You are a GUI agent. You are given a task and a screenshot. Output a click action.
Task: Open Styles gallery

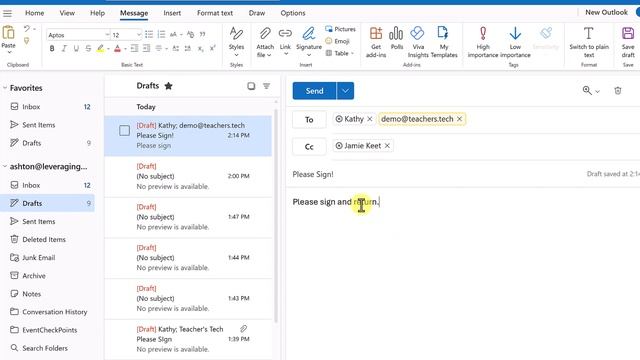pos(236,42)
